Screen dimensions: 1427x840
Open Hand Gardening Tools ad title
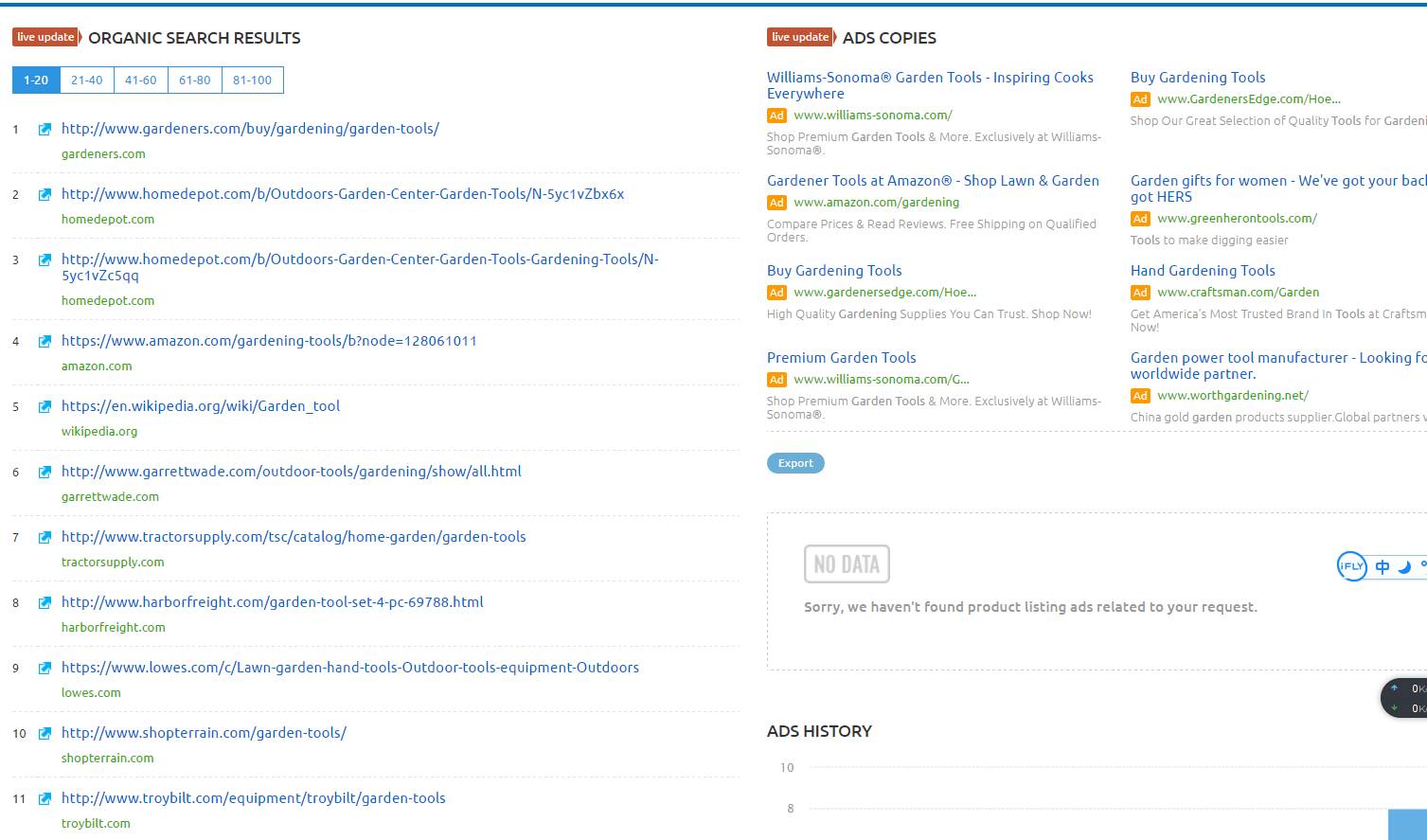(x=1203, y=271)
